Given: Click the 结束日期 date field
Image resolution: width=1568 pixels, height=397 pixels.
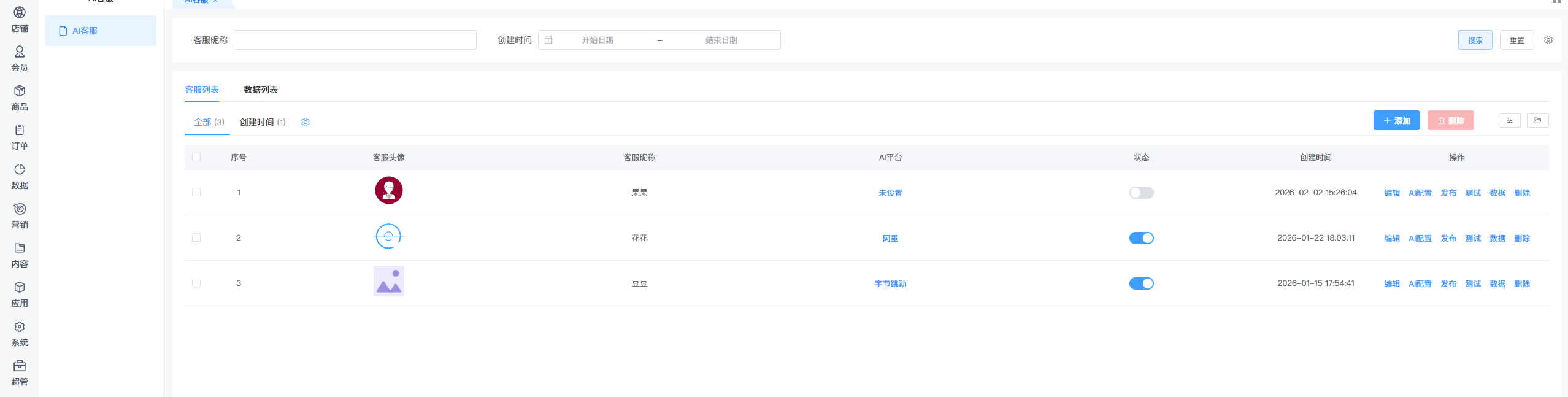Looking at the screenshot, I should [721, 40].
